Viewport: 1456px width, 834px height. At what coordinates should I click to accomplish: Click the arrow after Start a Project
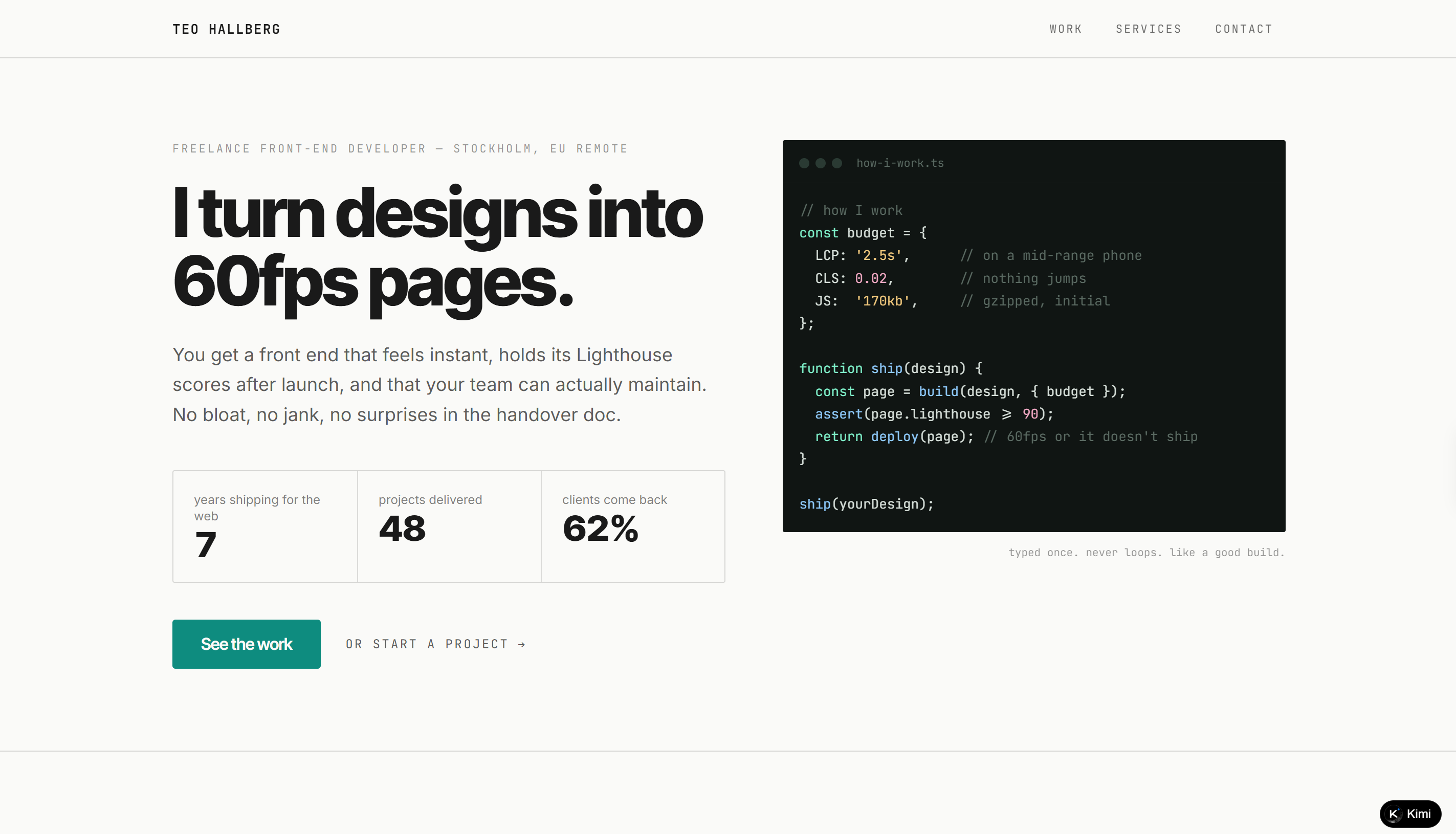522,644
